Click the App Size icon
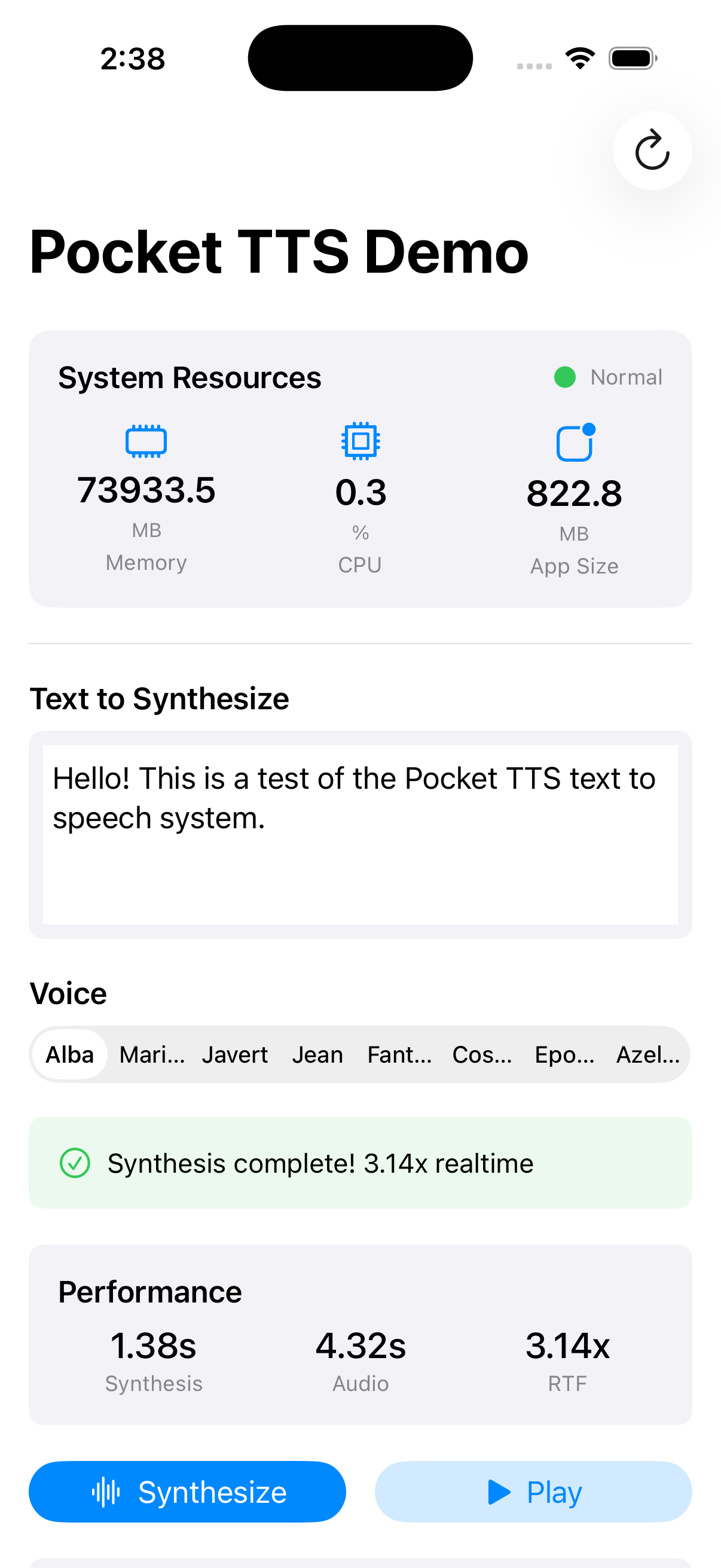 [x=575, y=442]
